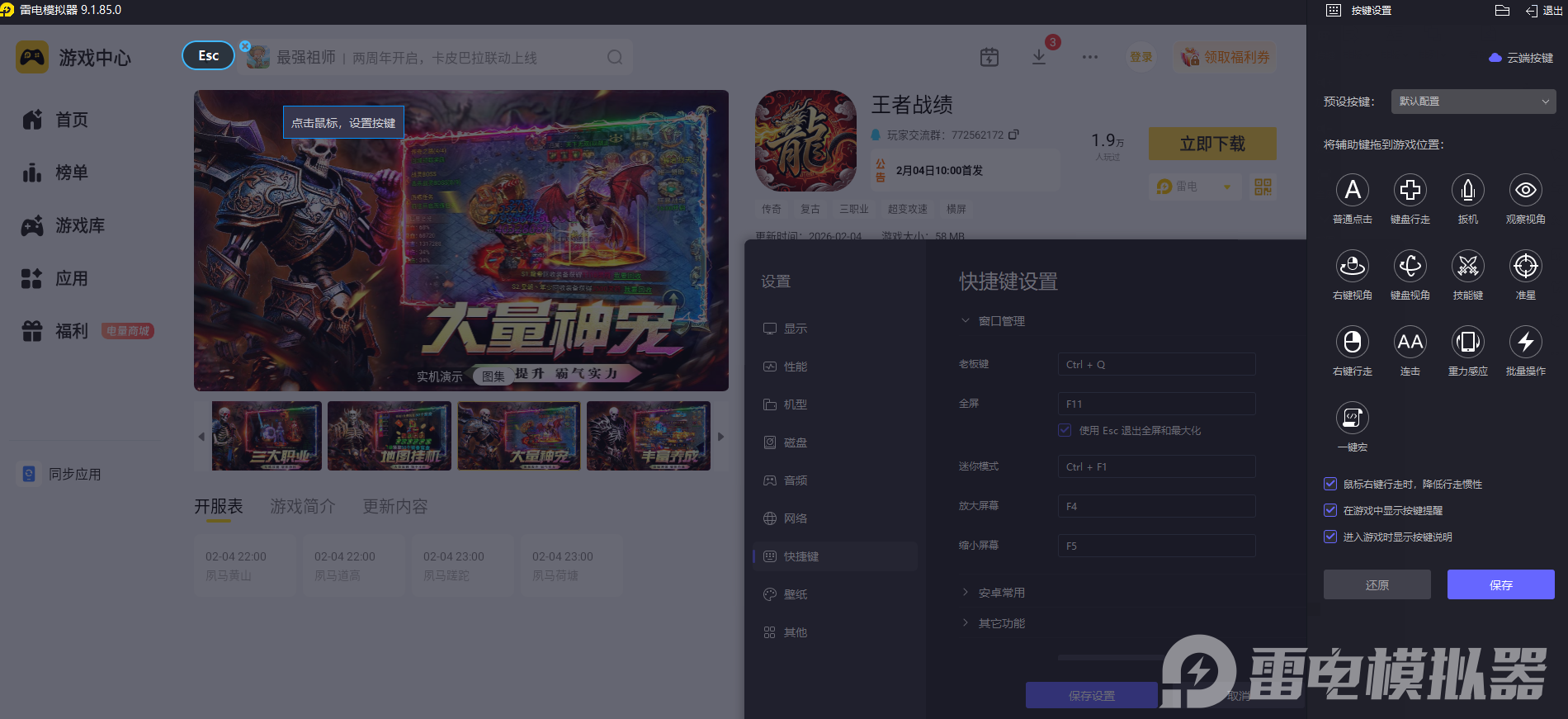Screen dimensions: 1568x719
Task: Select the 观察视角 view-angle eye icon
Action: pos(1525,190)
